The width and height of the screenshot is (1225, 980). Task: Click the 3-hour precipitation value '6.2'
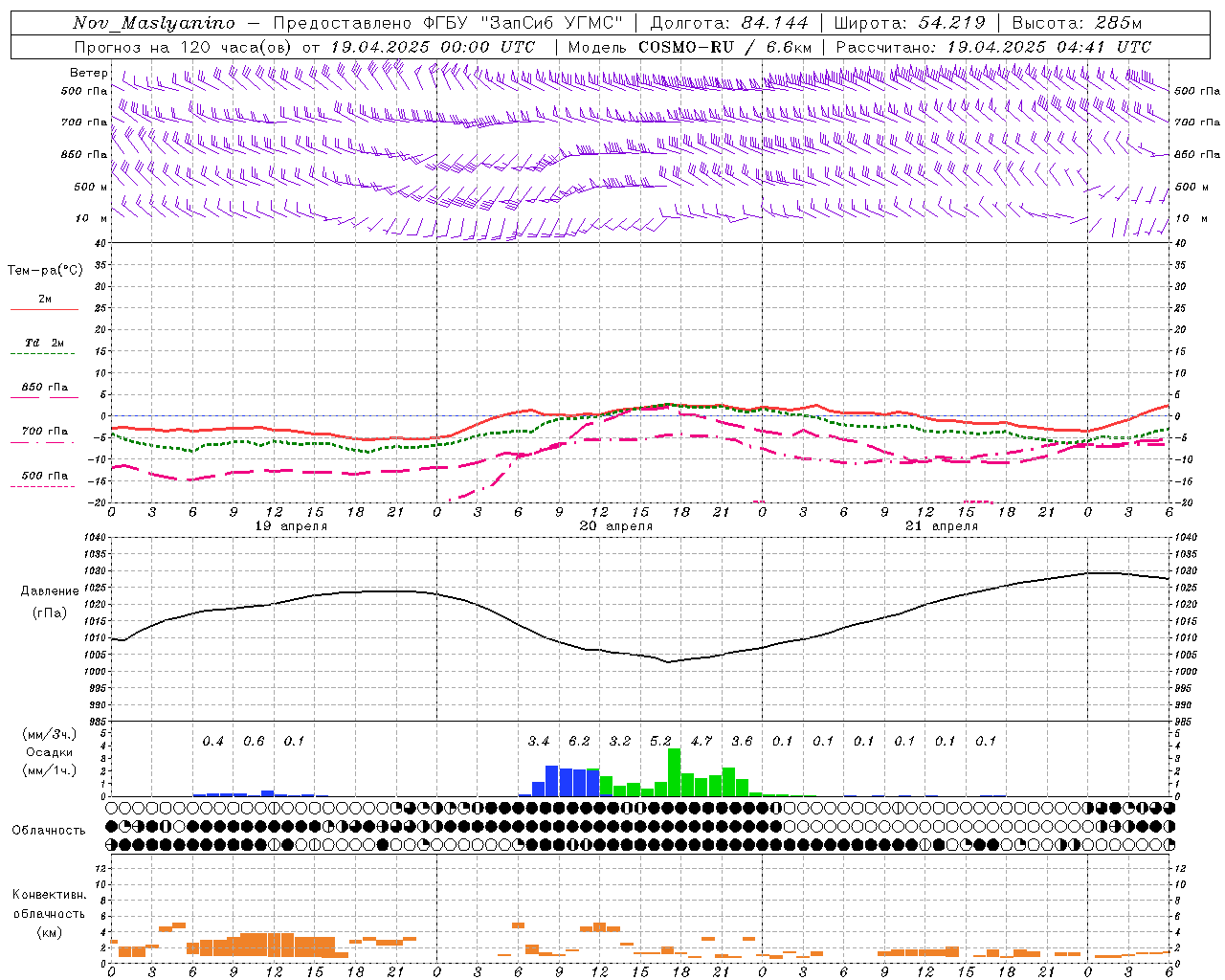(x=579, y=742)
